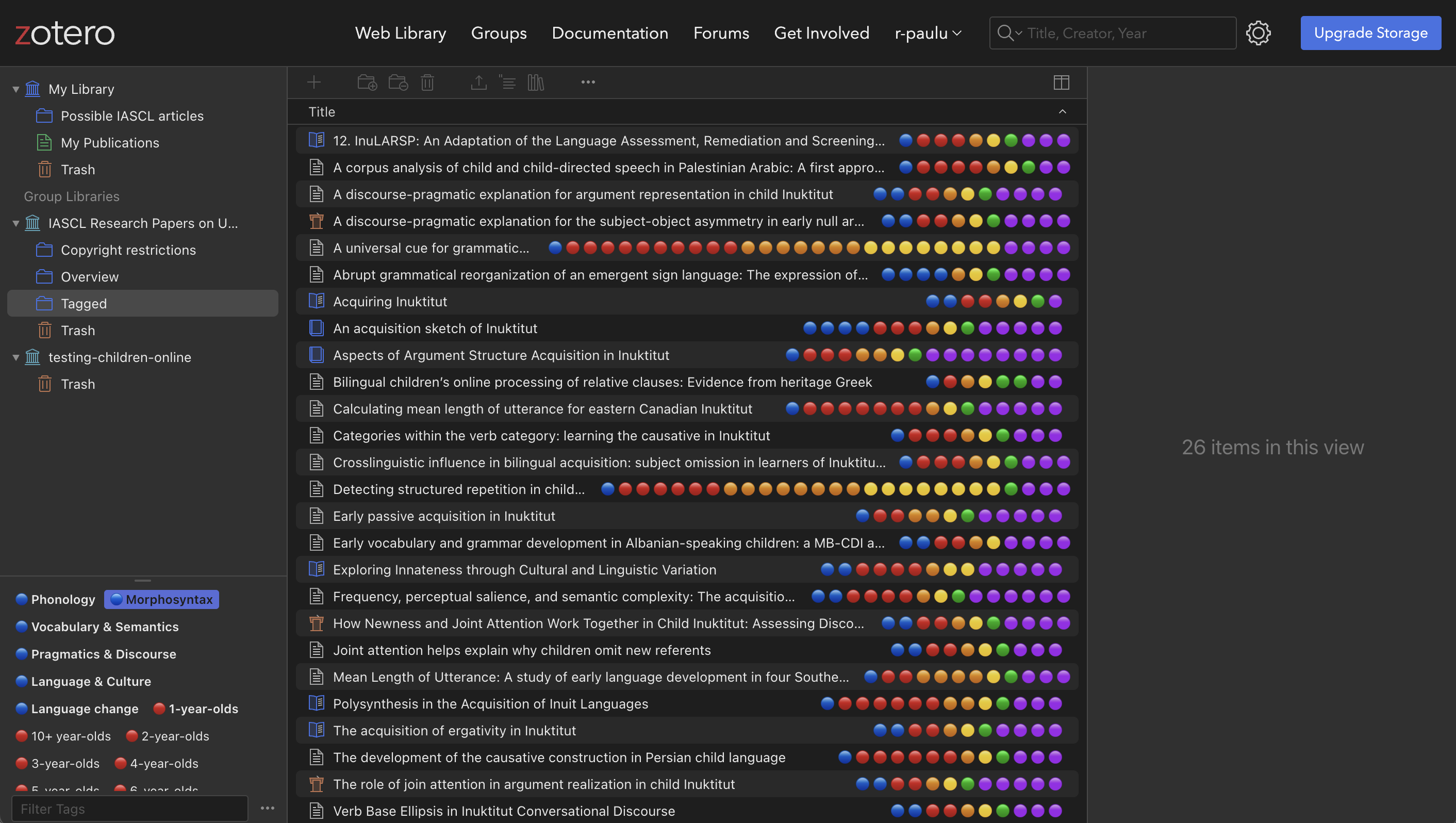Collapse the My Library tree
The width and height of the screenshot is (1456, 823).
[x=16, y=89]
